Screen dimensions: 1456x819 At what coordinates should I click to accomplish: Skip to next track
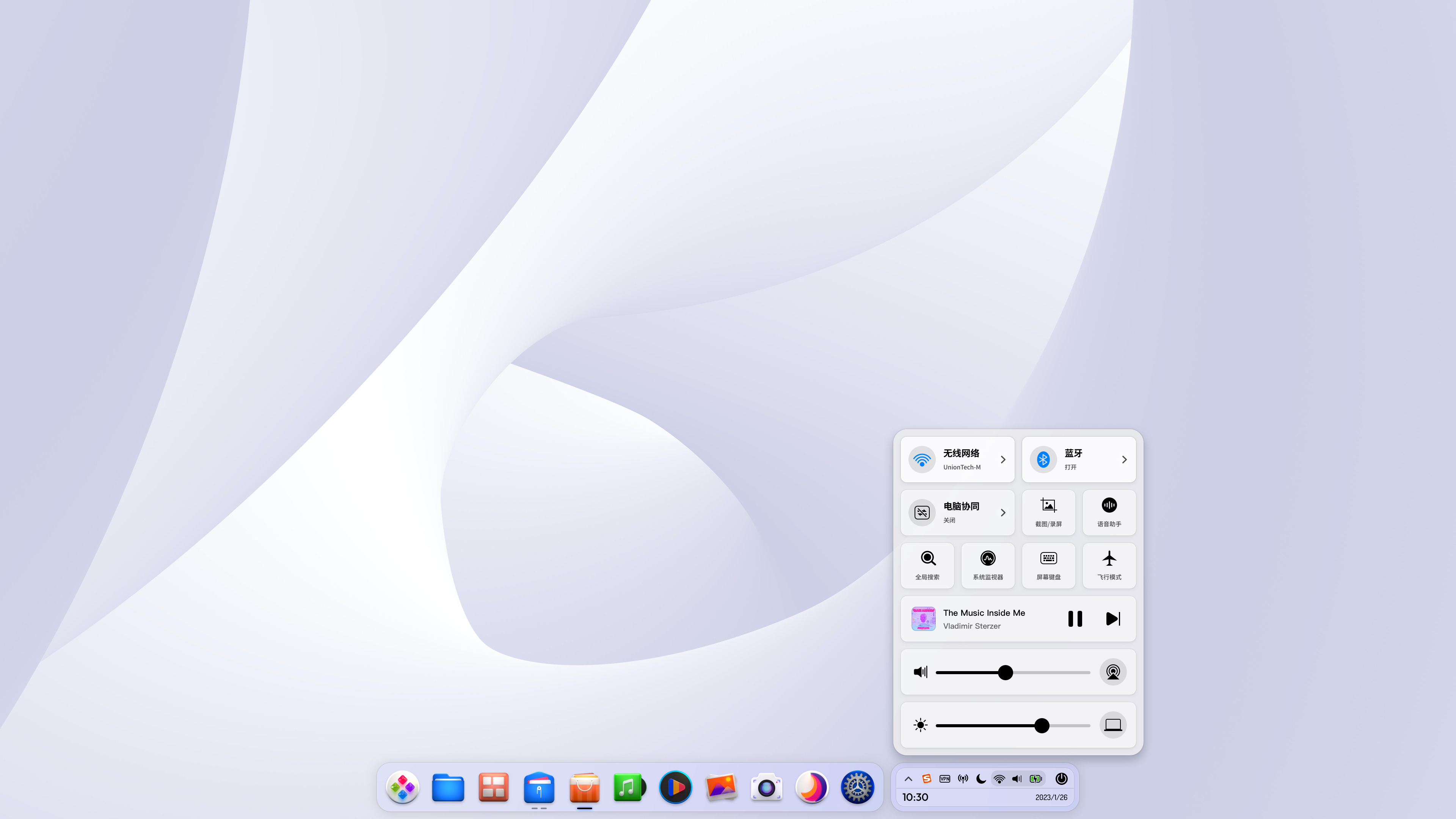pos(1113,619)
